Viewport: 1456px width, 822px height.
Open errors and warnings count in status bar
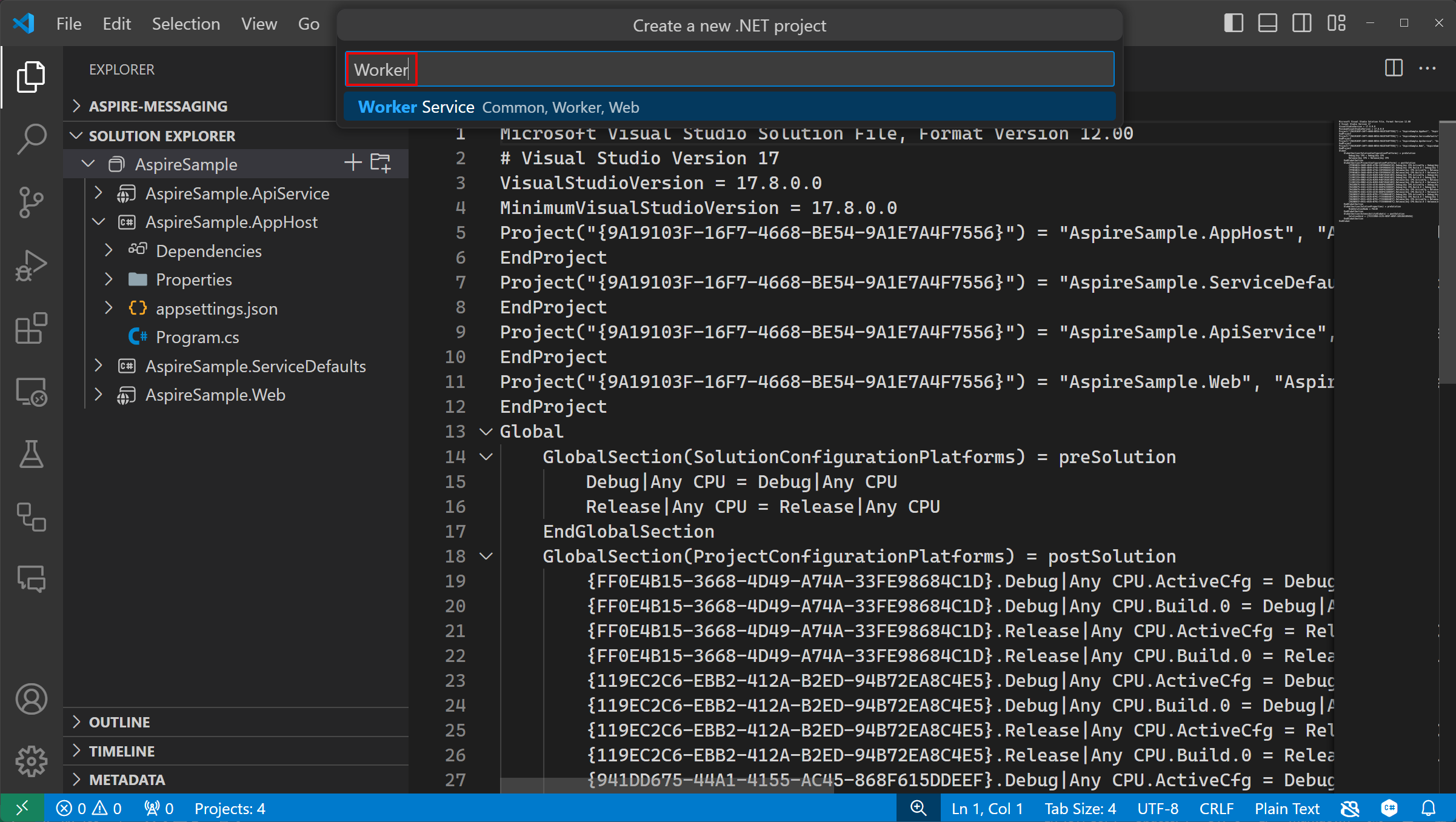pos(88,808)
